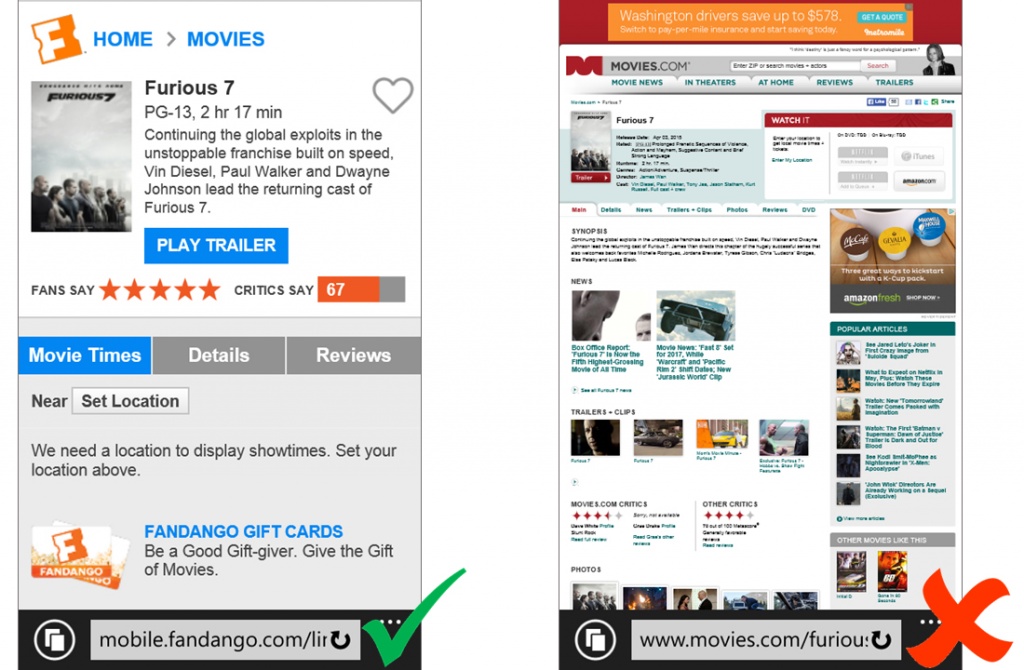Click the Set Location button

131,401
